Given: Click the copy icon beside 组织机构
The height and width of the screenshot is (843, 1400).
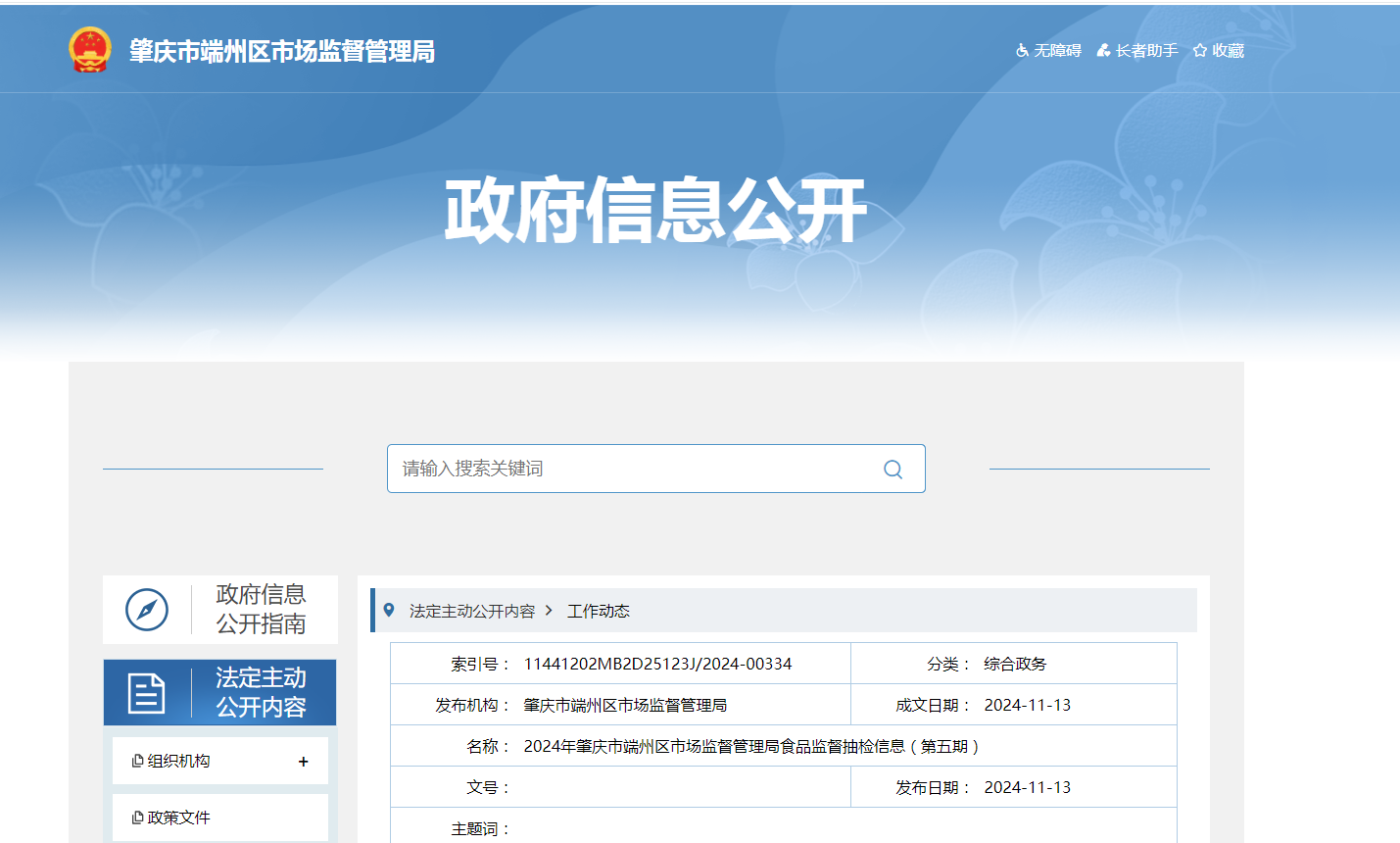Looking at the screenshot, I should point(138,761).
